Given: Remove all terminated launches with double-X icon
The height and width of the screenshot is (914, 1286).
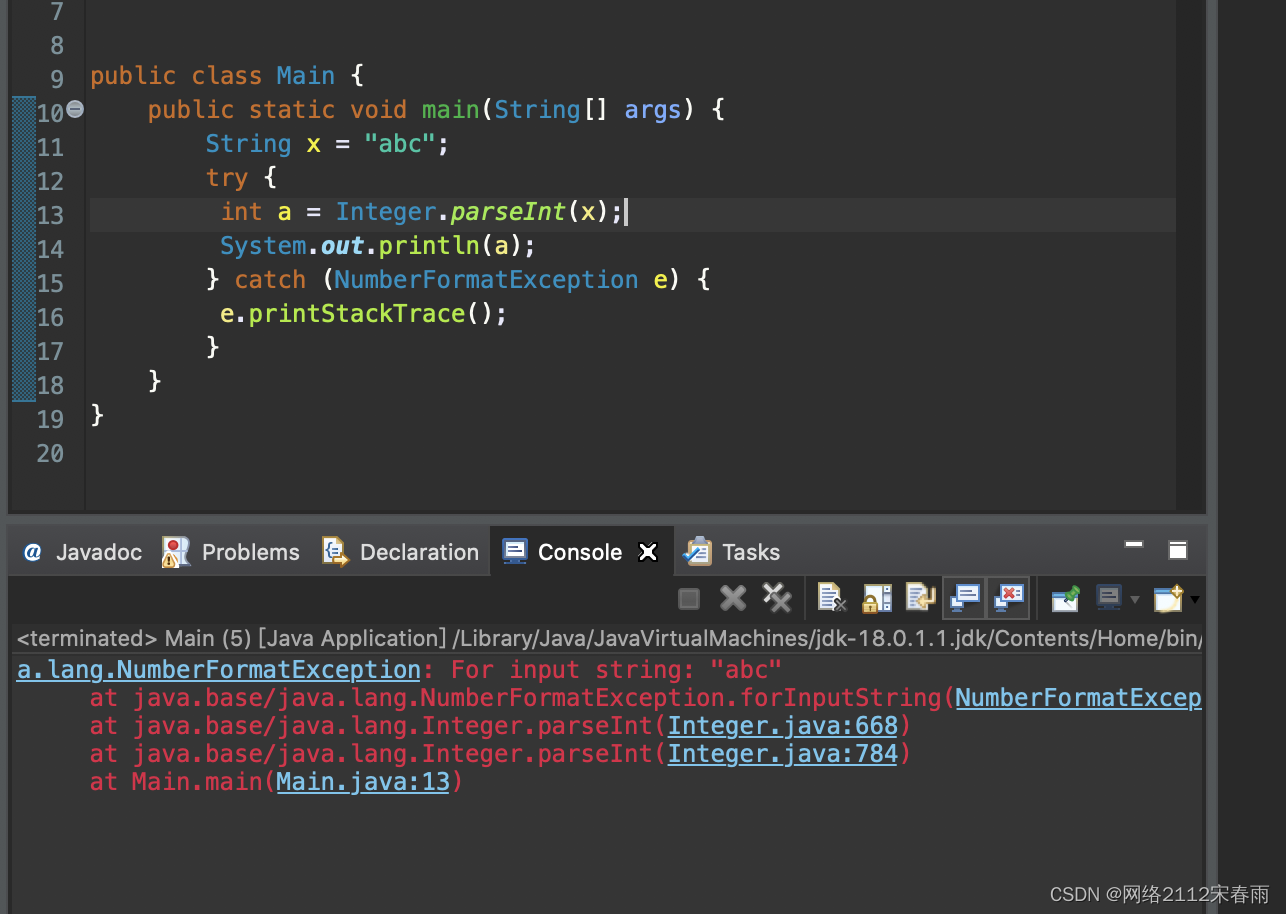Looking at the screenshot, I should (x=777, y=598).
